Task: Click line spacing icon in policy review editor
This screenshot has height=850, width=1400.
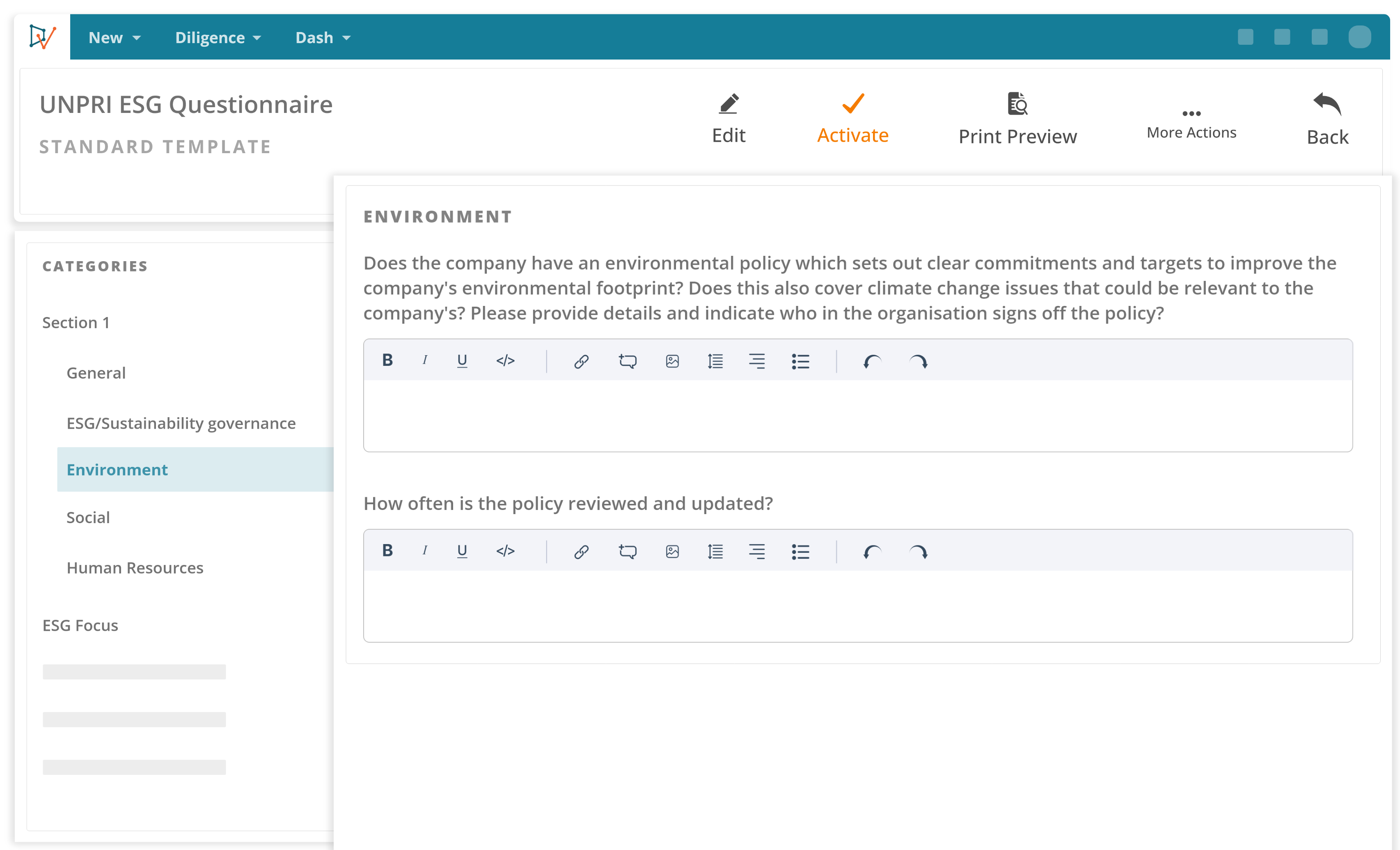Action: click(715, 551)
